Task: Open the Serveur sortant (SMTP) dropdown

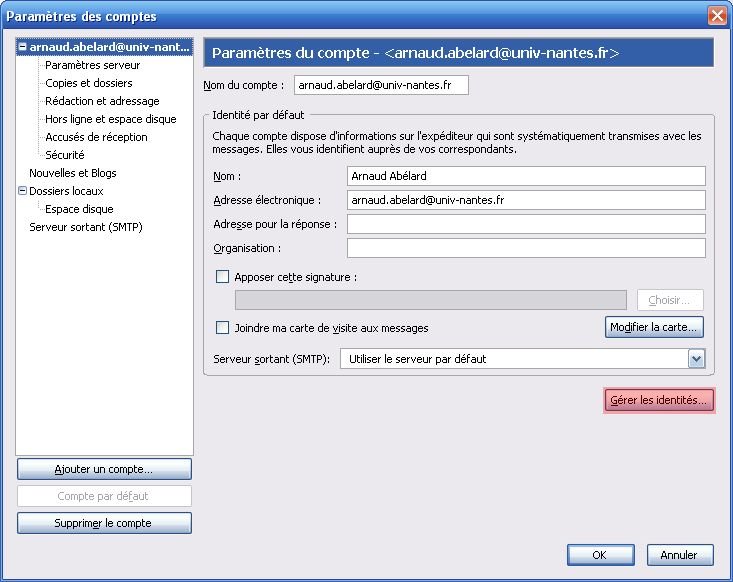Action: pyautogui.click(x=696, y=359)
